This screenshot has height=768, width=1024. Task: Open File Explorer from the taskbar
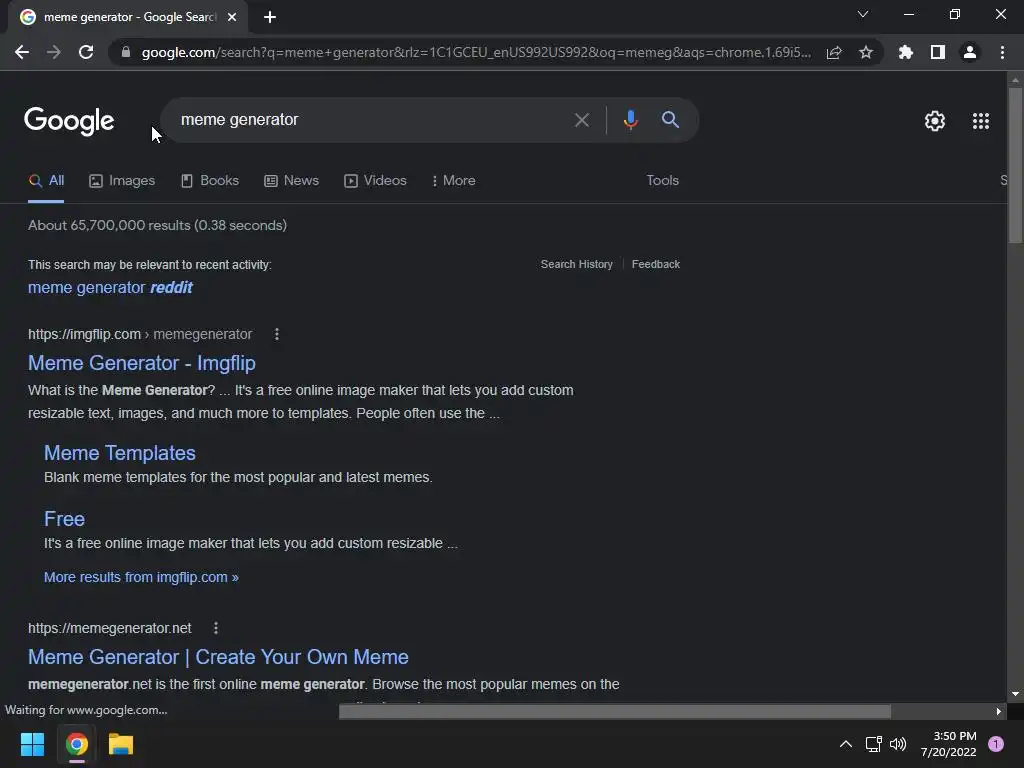121,744
